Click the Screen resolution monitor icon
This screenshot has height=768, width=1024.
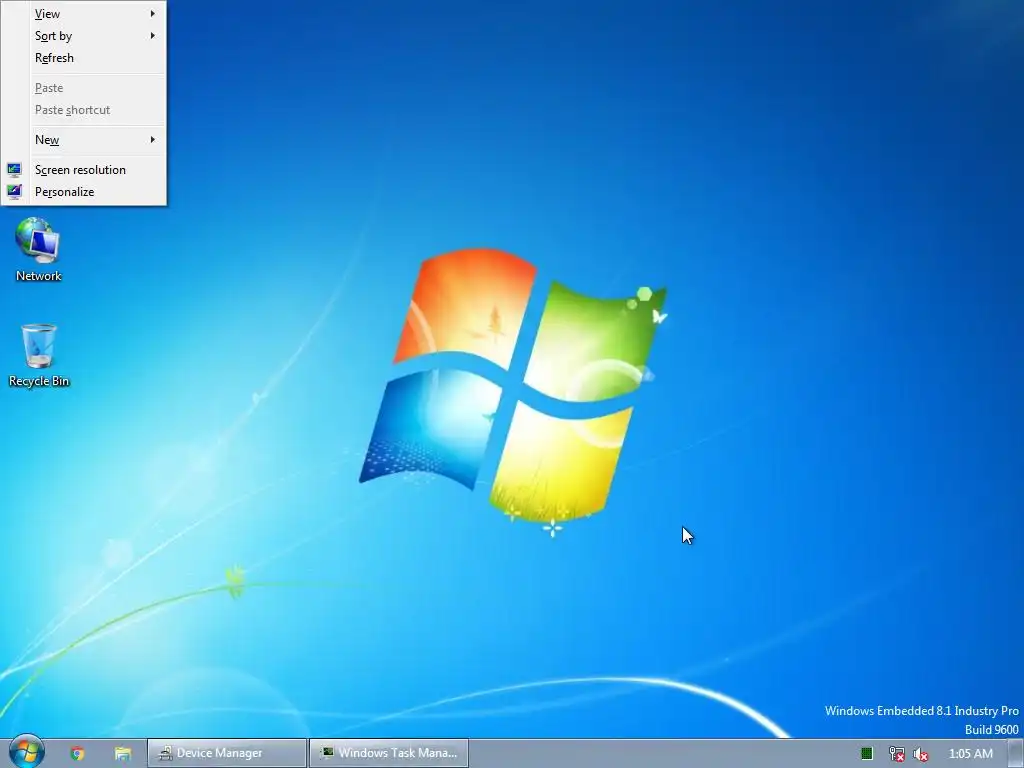point(14,170)
